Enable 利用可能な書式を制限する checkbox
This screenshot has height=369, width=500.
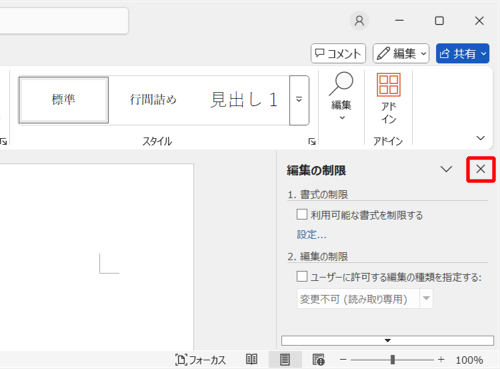point(302,214)
